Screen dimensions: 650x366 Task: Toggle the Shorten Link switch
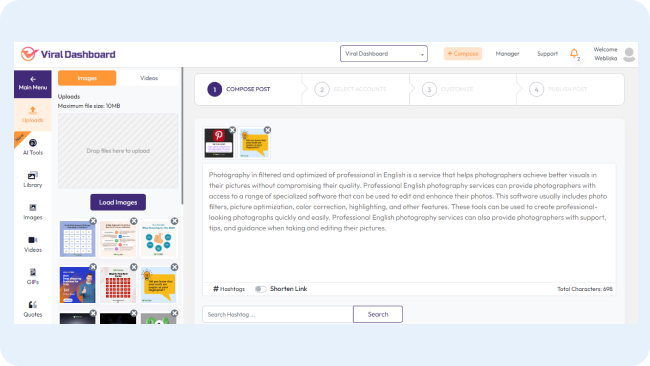[260, 289]
